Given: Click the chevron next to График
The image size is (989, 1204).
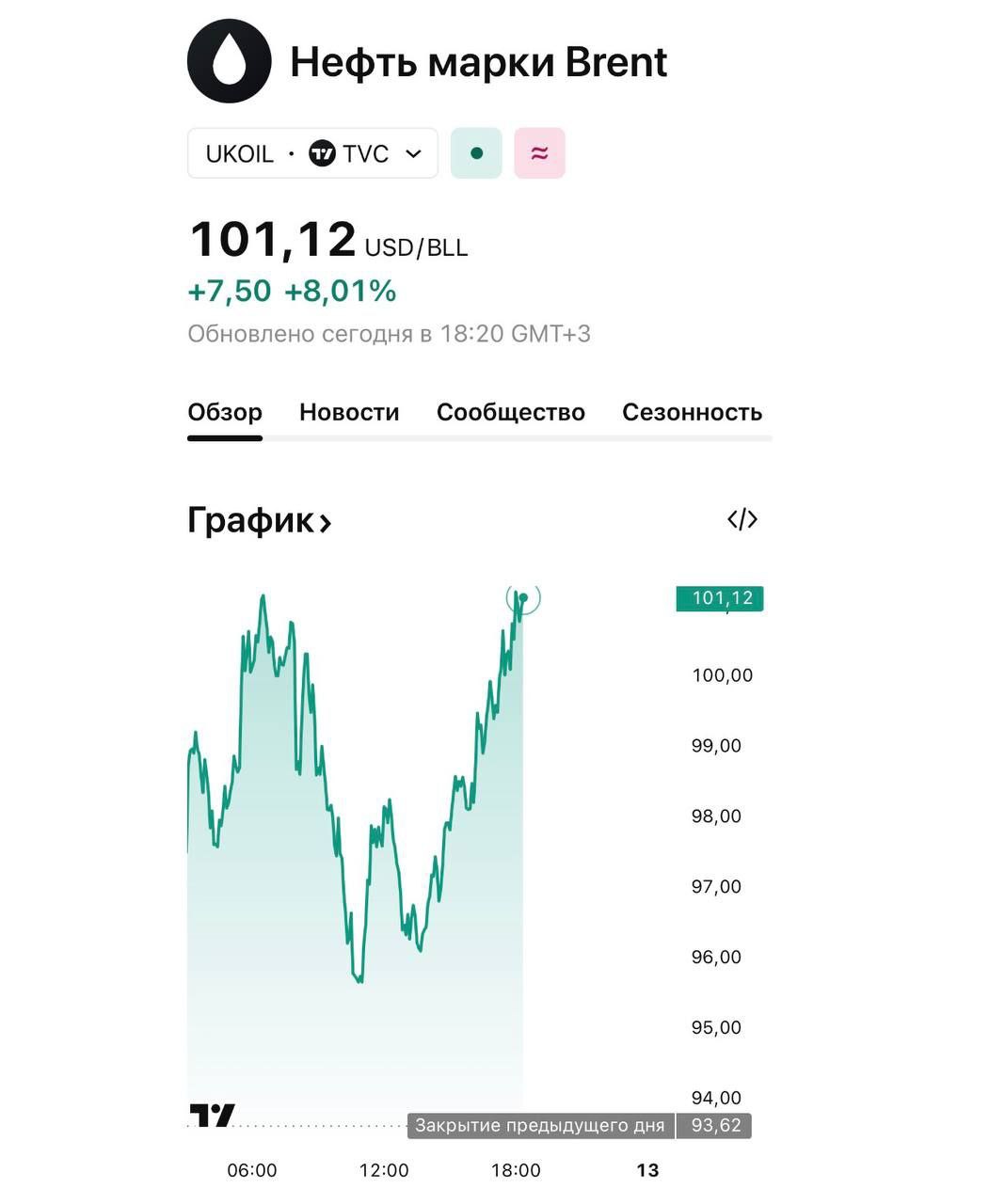Looking at the screenshot, I should (x=326, y=522).
